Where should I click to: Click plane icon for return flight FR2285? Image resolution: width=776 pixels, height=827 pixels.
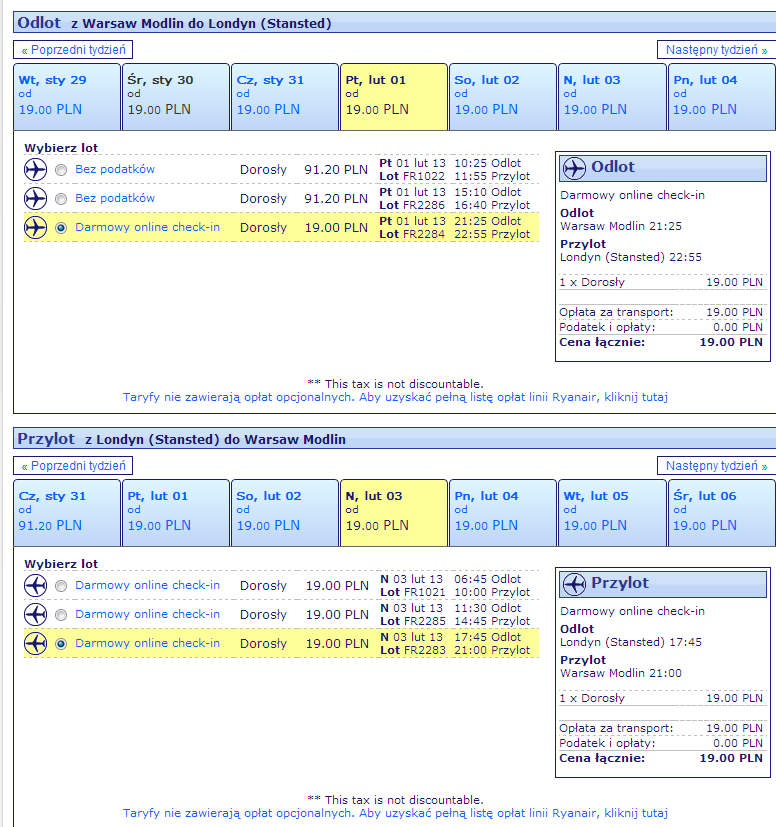(x=35, y=615)
